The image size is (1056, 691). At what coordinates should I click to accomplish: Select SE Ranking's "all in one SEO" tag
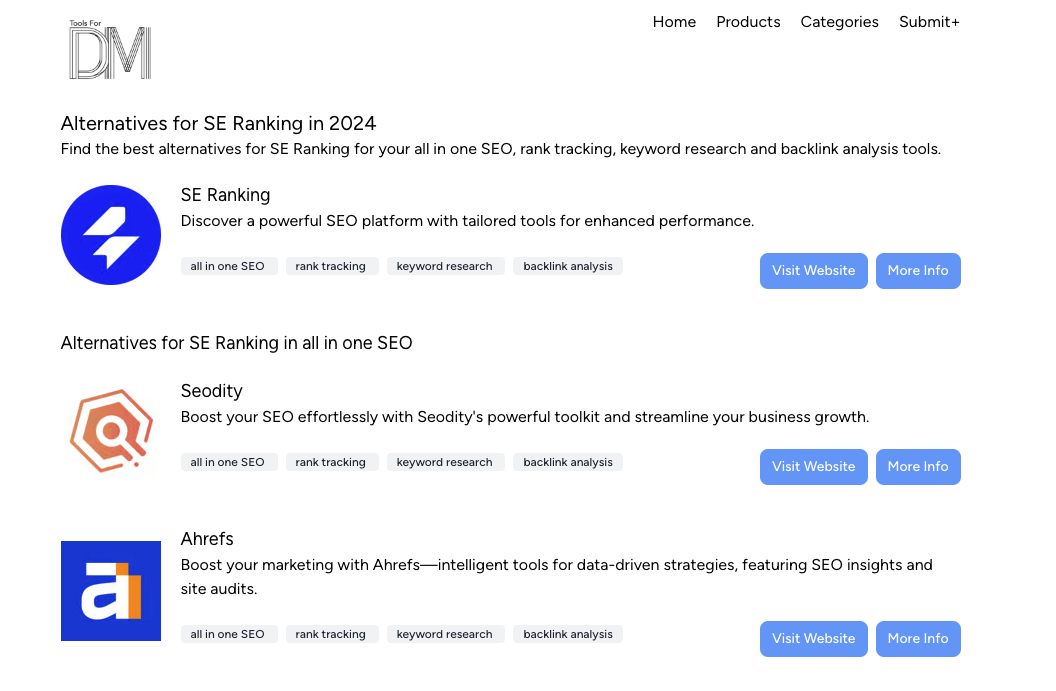click(x=228, y=266)
